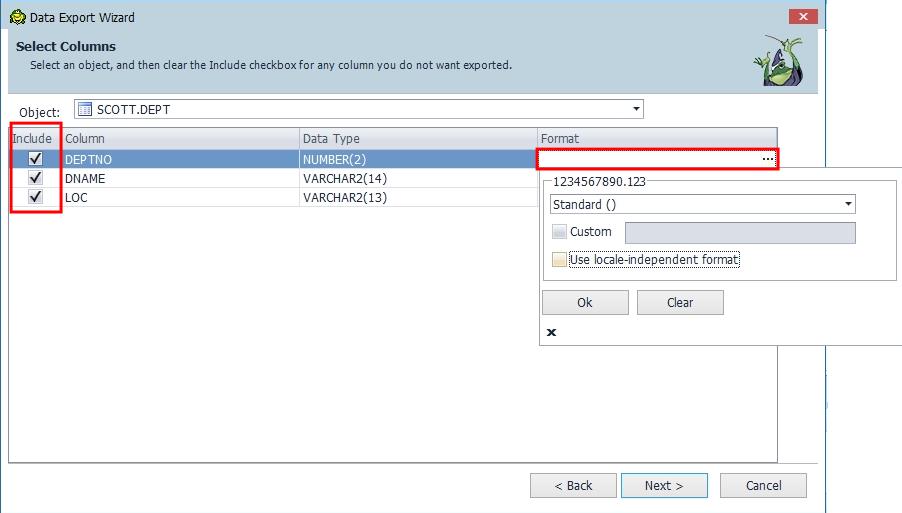Open format editor ellipsis button
The width and height of the screenshot is (902, 513).
pos(767,159)
